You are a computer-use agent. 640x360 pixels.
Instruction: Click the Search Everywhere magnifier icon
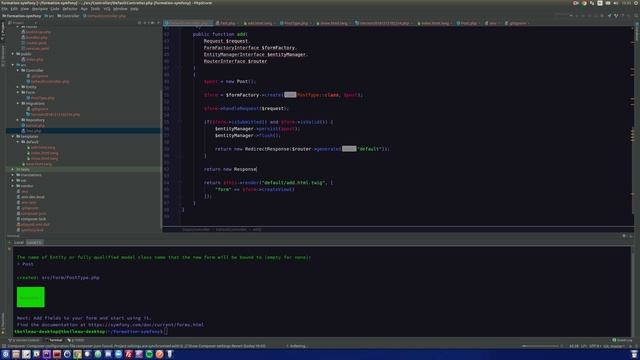click(x=636, y=16)
